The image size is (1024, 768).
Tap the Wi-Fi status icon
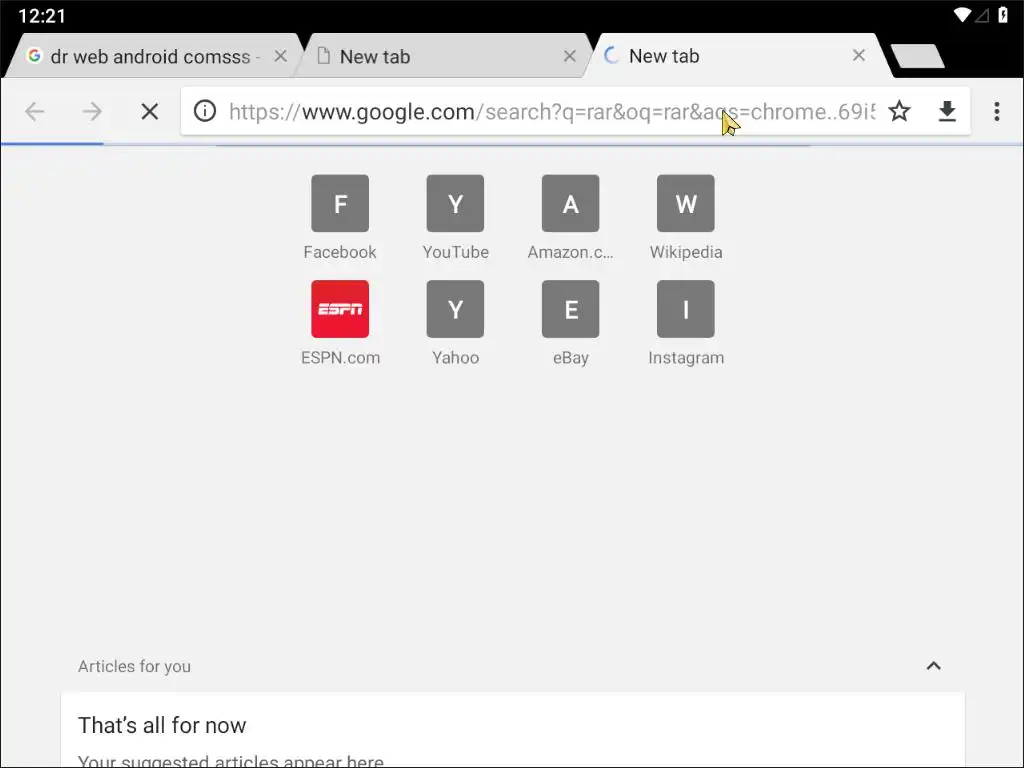coord(962,15)
